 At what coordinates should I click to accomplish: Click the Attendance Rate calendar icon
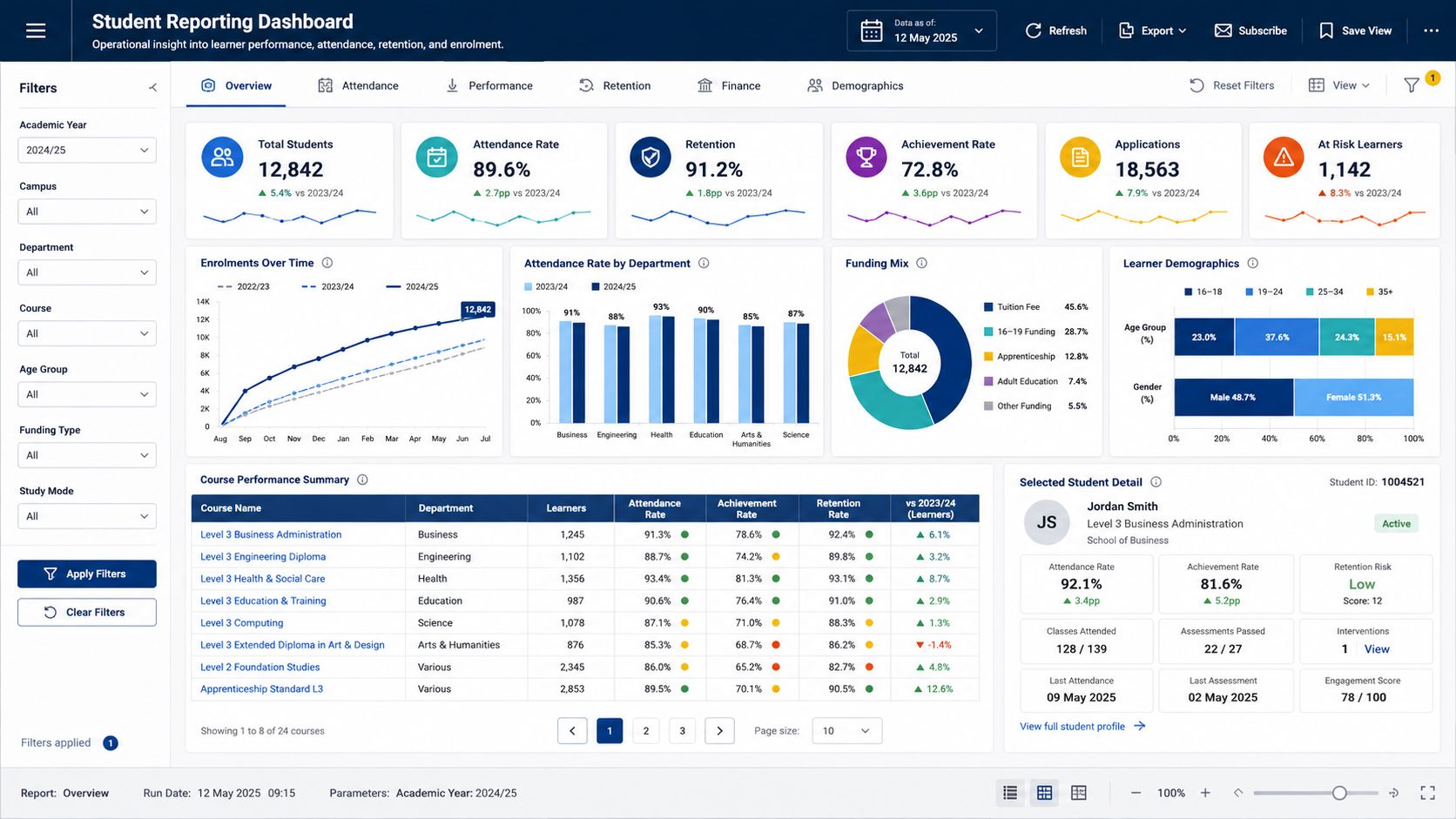pyautogui.click(x=437, y=157)
